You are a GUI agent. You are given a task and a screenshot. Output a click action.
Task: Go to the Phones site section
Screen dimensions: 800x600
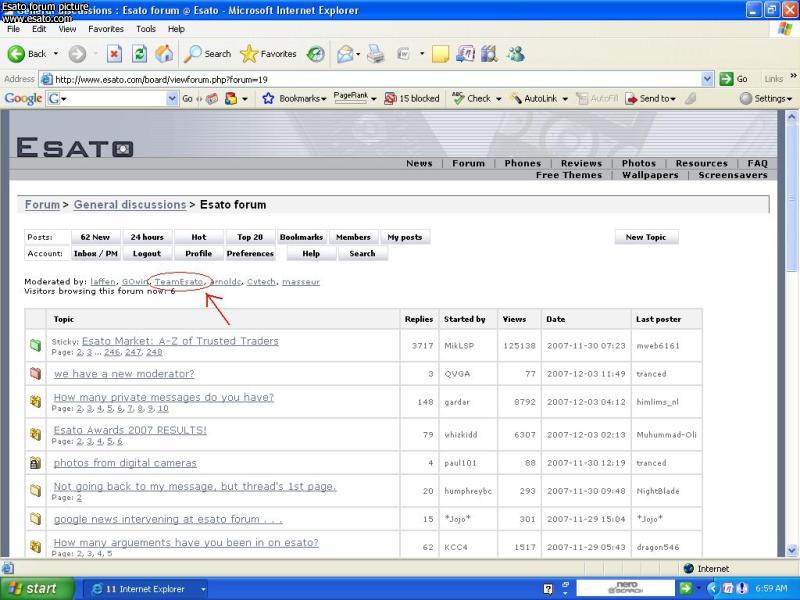click(522, 163)
